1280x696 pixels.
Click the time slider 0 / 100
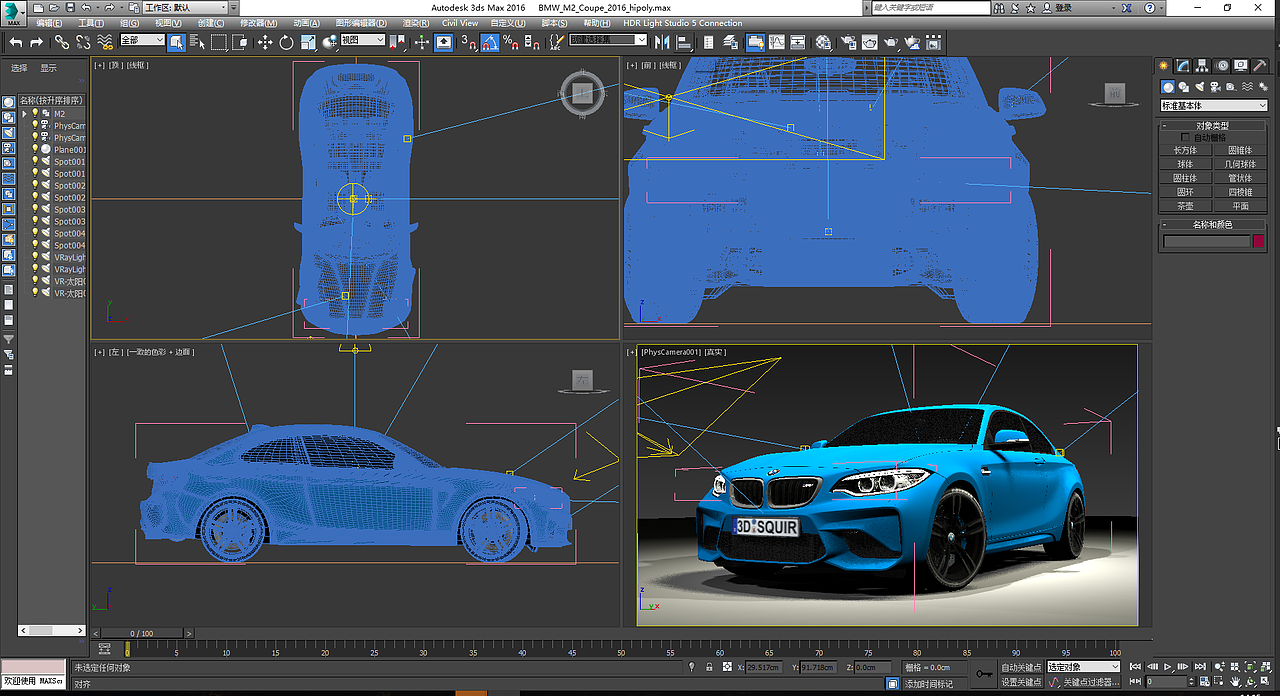[x=141, y=633]
